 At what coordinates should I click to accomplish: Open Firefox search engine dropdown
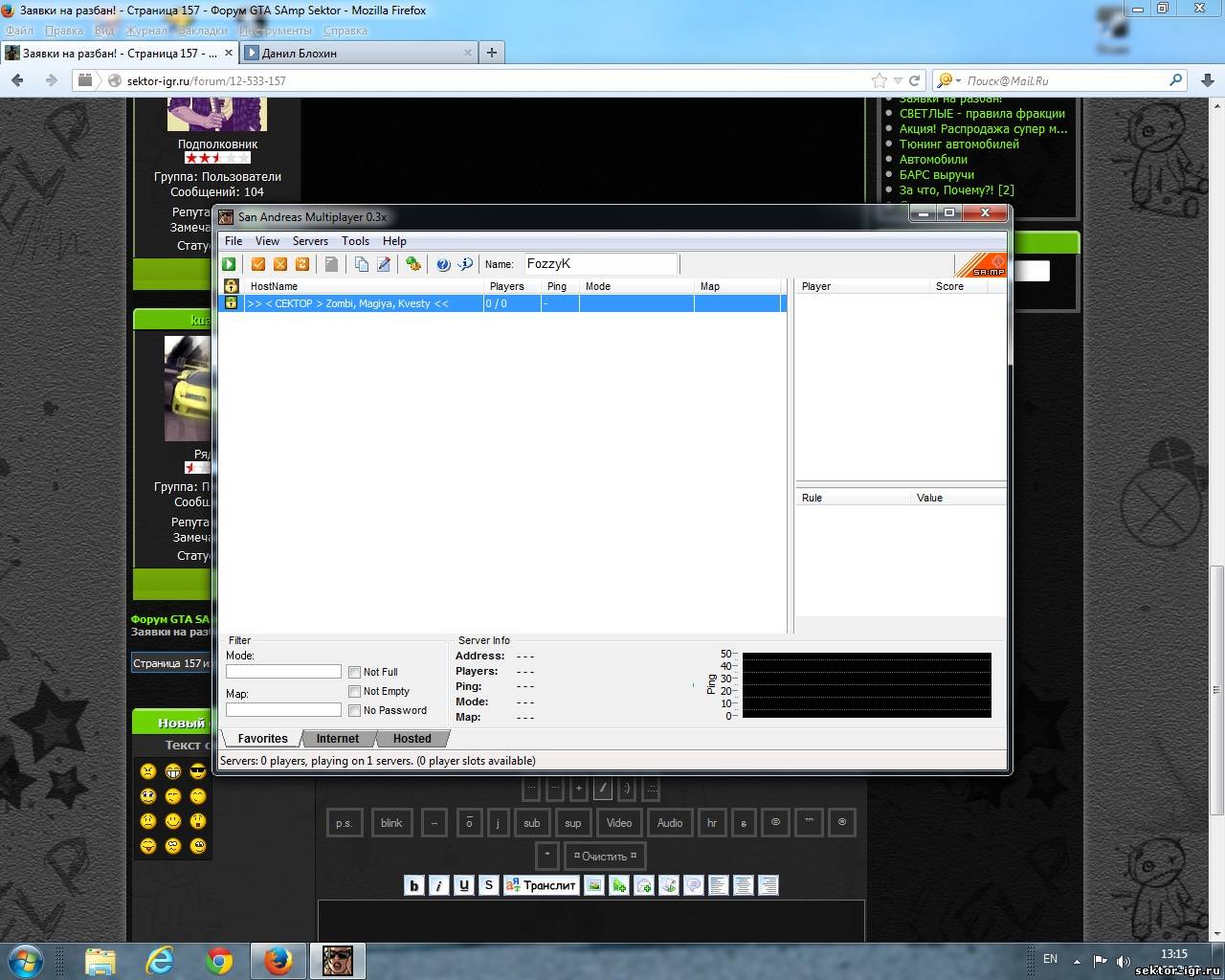click(948, 80)
